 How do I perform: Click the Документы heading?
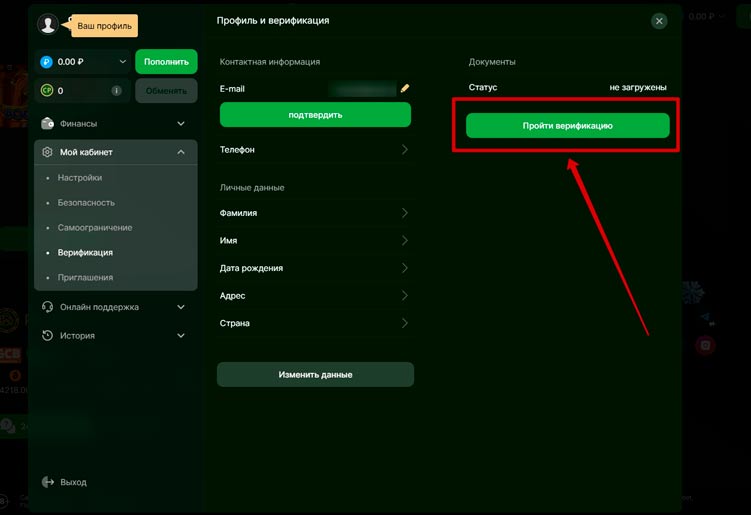492,62
